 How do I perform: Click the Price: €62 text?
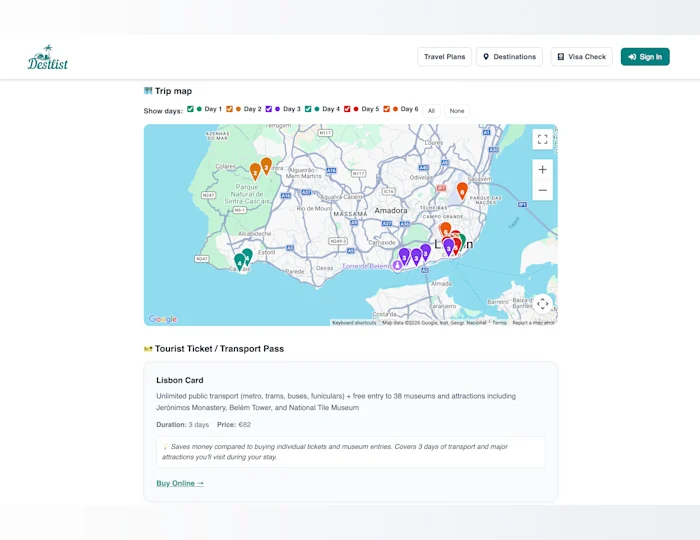pos(234,425)
